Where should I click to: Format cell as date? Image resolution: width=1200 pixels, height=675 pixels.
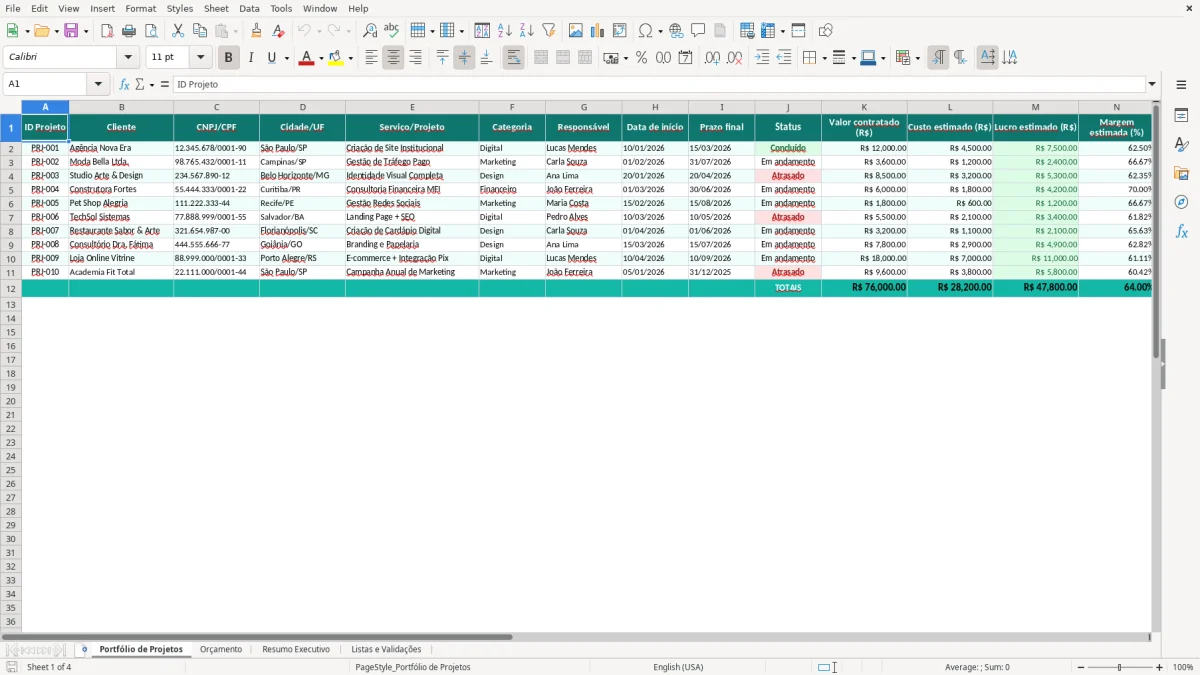point(686,58)
